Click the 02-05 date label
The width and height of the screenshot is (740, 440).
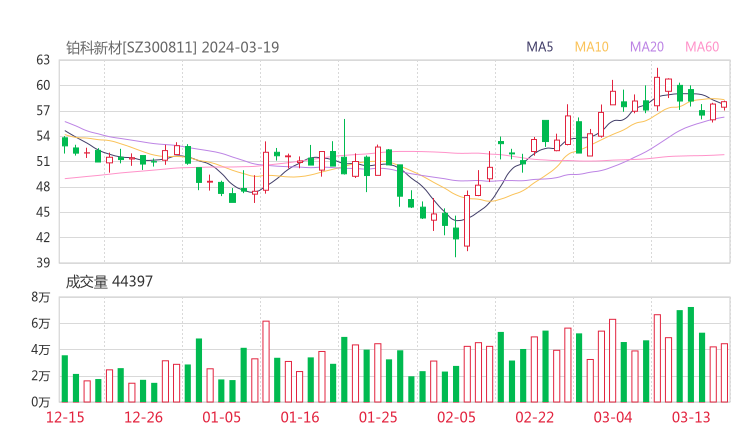pyautogui.click(x=456, y=417)
